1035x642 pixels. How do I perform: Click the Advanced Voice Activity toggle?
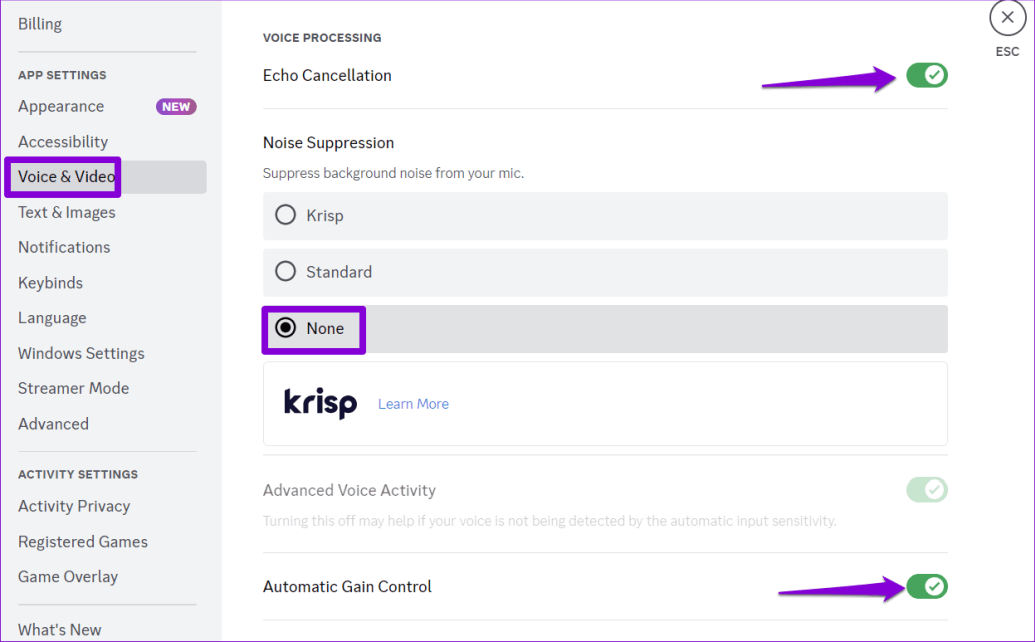[x=926, y=490]
